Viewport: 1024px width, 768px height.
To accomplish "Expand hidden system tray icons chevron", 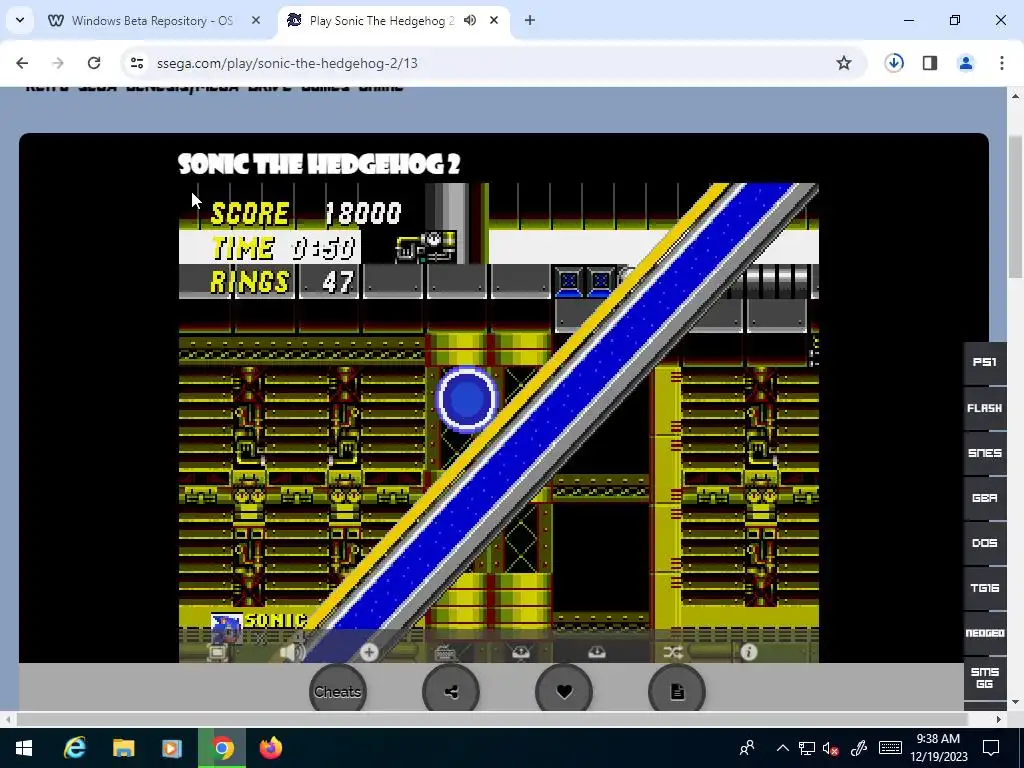I will [782, 748].
